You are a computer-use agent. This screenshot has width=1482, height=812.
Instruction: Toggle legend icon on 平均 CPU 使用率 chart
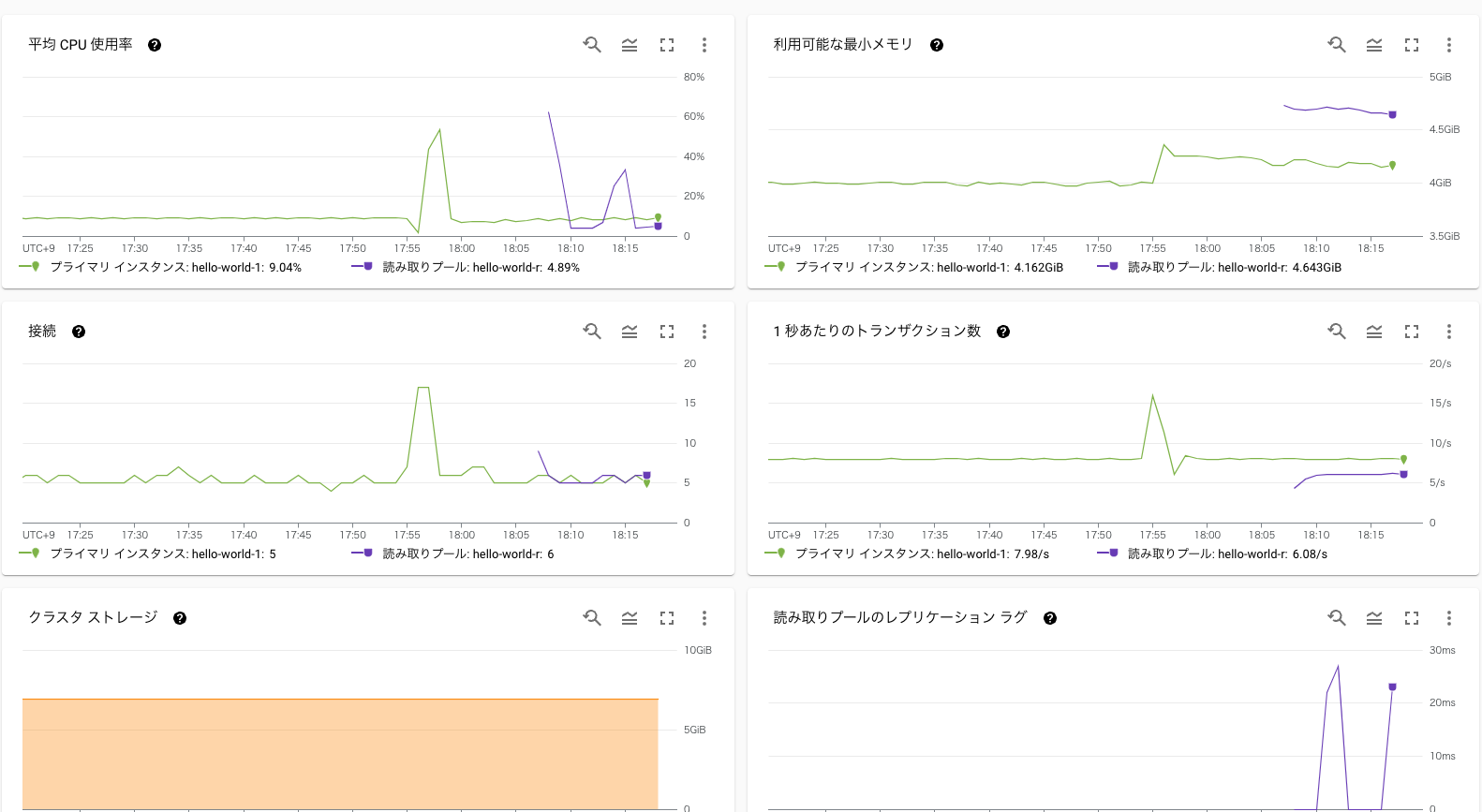[630, 44]
